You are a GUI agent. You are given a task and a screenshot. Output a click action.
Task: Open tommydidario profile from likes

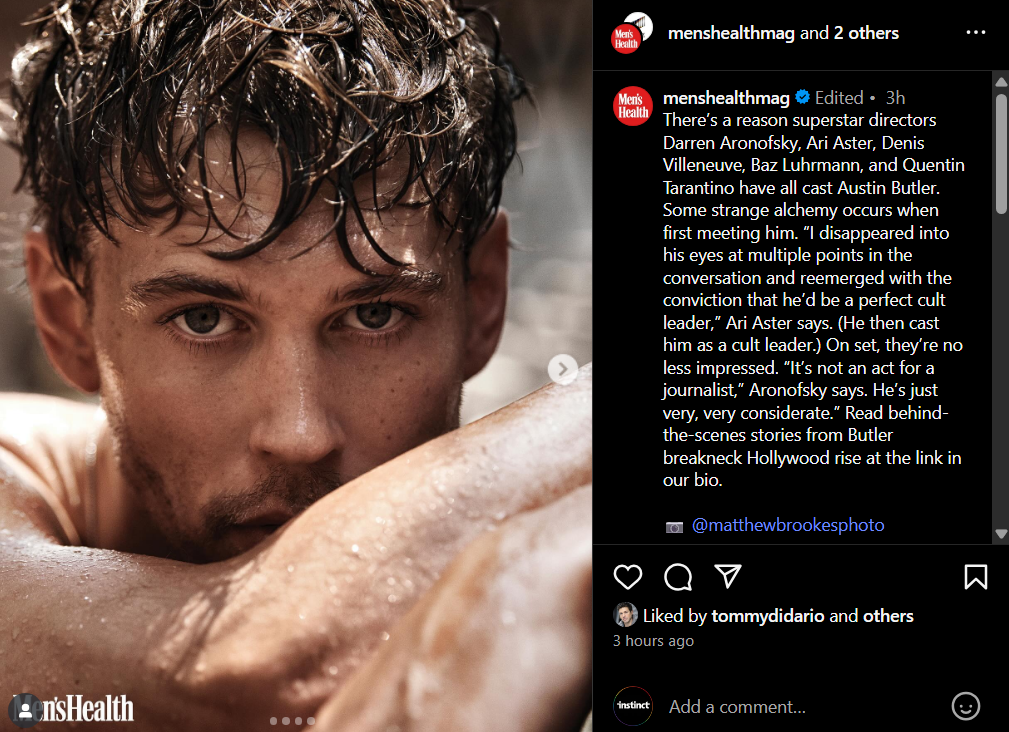[x=767, y=616]
